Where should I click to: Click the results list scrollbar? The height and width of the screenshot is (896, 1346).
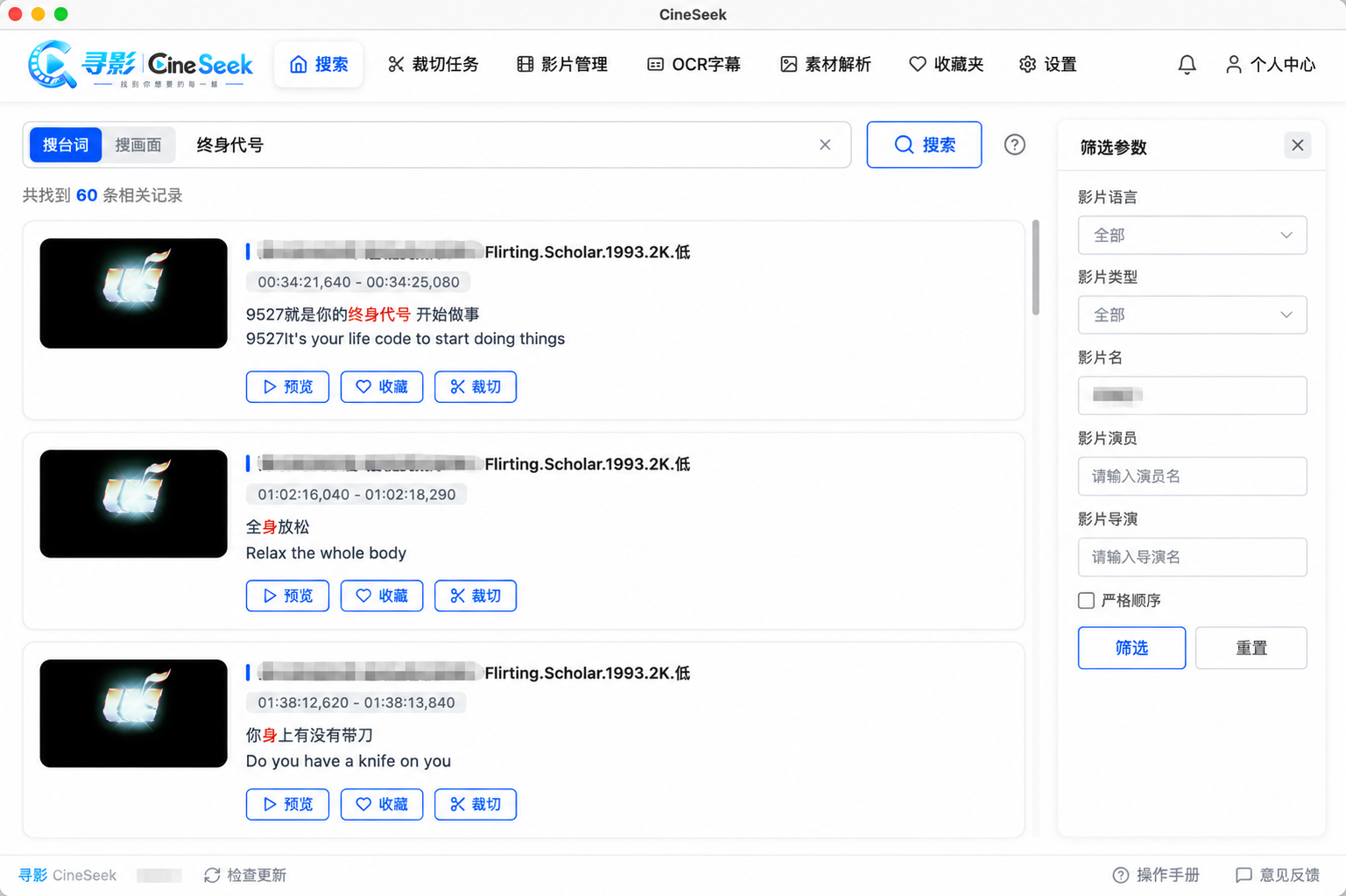pos(1036,267)
